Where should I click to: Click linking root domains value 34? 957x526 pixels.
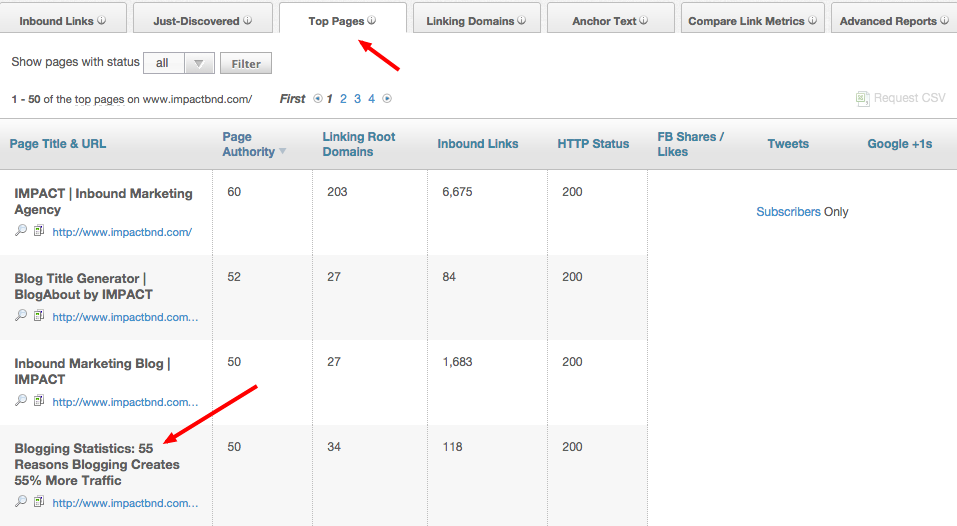point(334,447)
